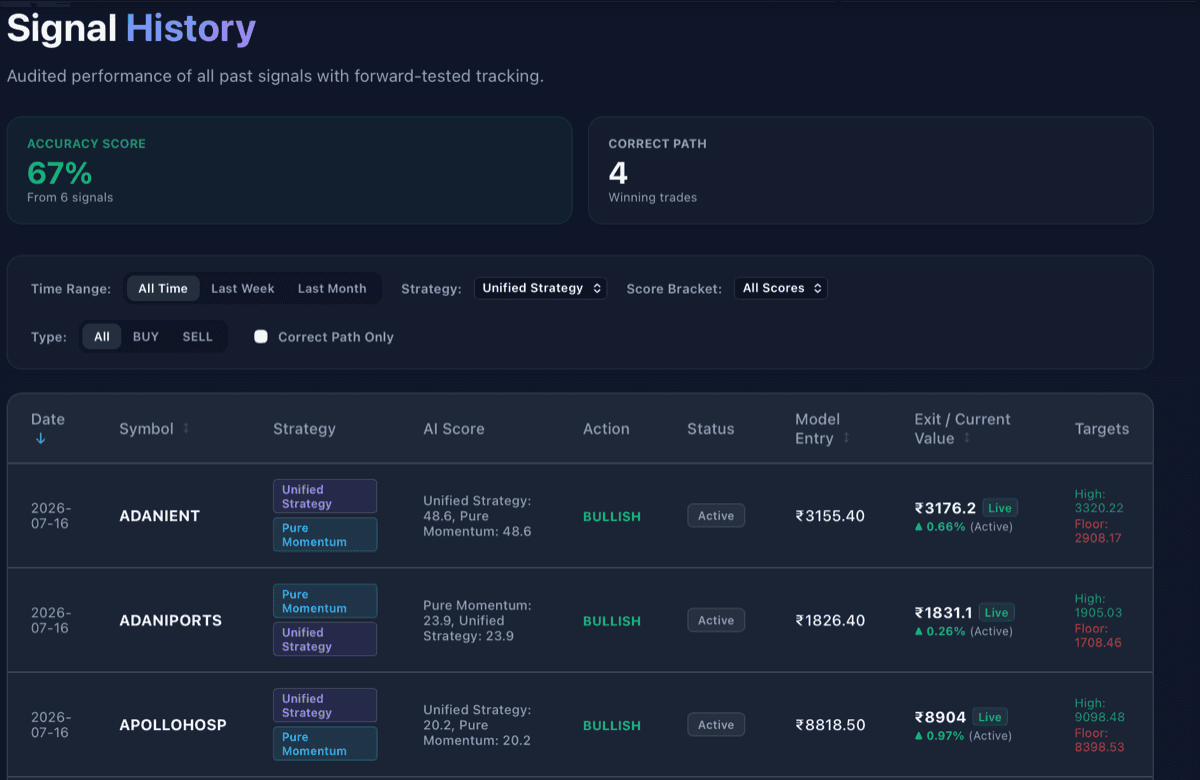Screen dimensions: 1200x780
Task: Click Active status badge for ADANIENT
Action: click(x=716, y=516)
